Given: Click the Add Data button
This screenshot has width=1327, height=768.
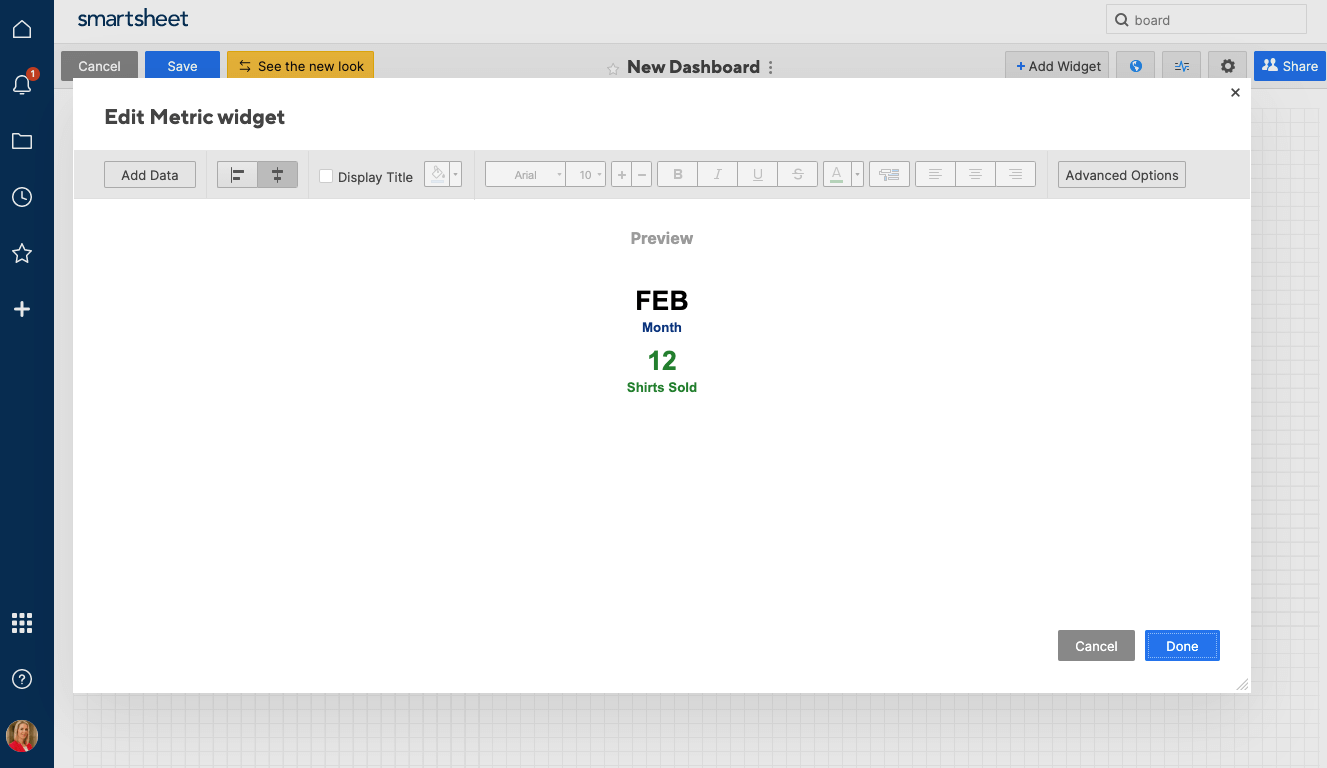Looking at the screenshot, I should pos(150,175).
